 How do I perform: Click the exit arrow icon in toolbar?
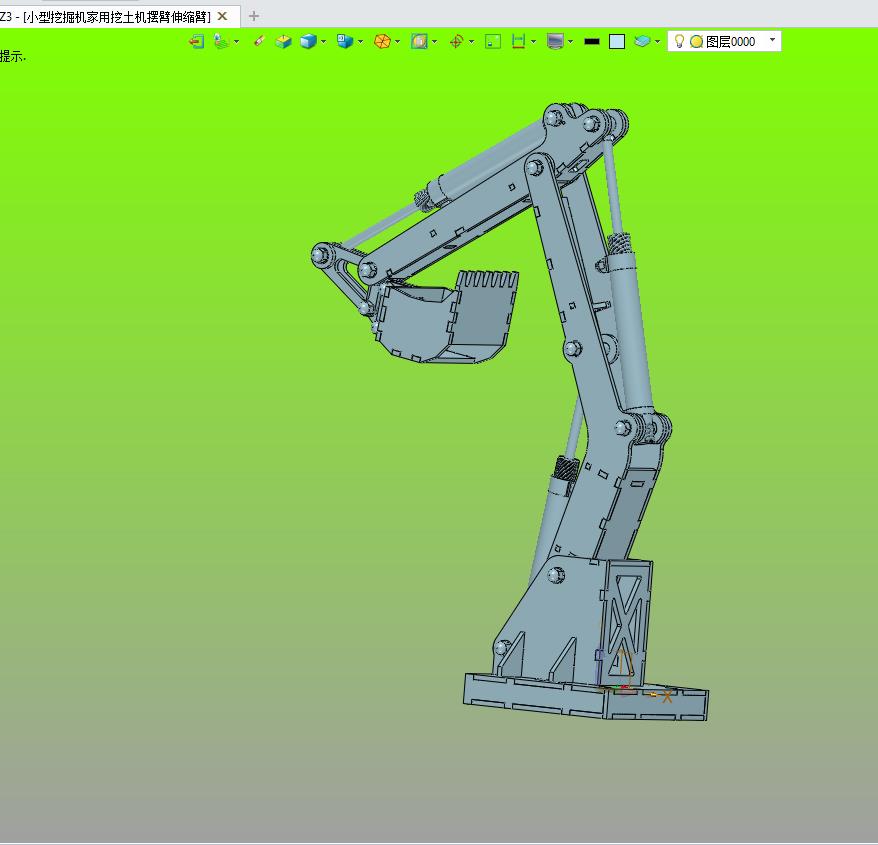click(x=196, y=41)
